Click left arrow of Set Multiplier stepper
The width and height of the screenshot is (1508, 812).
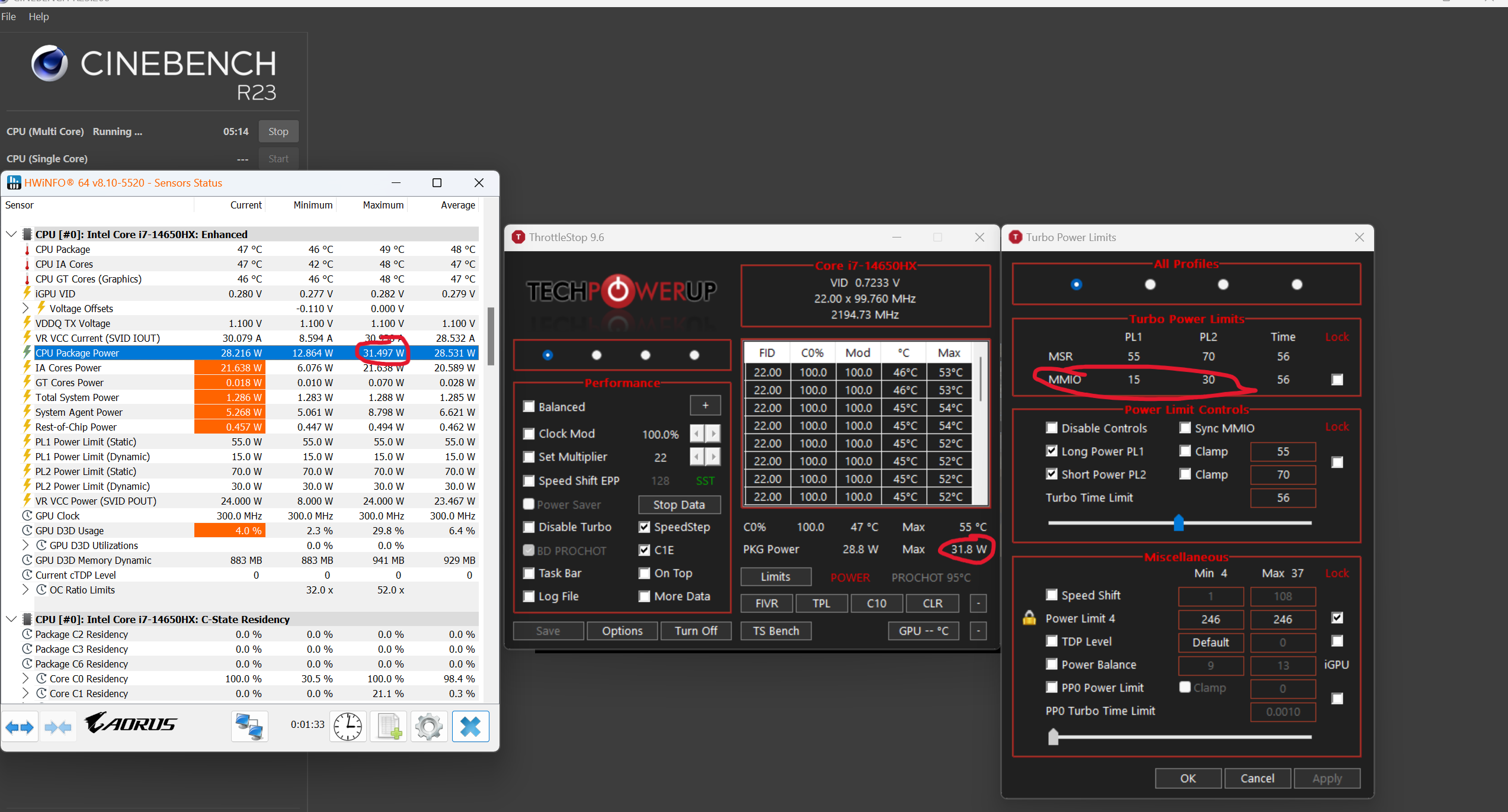[x=697, y=457]
